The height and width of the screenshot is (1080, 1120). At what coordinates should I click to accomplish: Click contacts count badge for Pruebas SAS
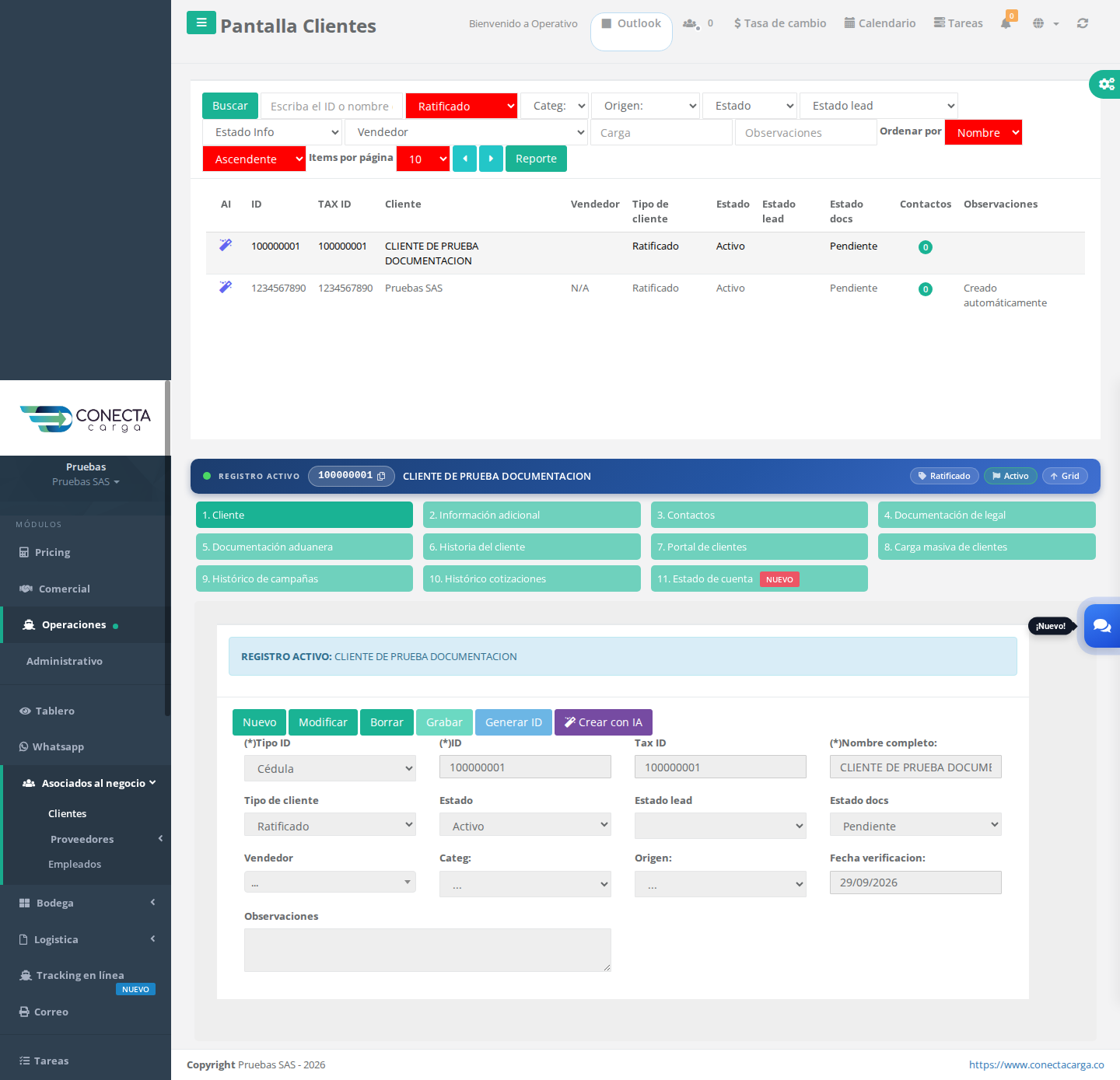[x=926, y=289]
